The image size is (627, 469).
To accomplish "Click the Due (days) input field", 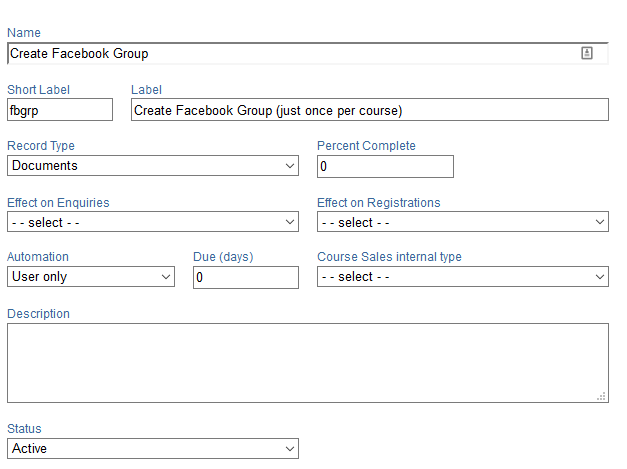I will tap(245, 277).
